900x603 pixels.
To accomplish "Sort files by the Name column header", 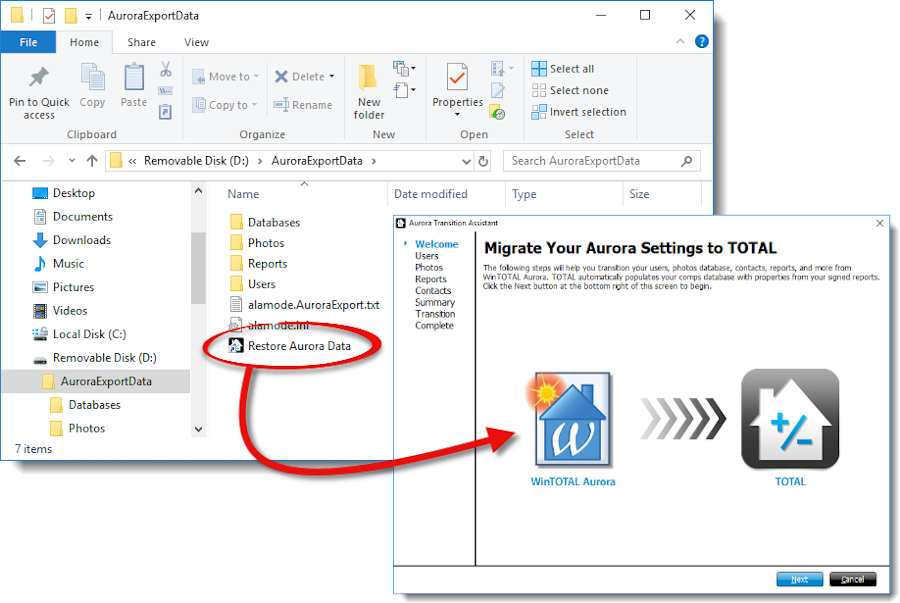I will click(x=243, y=194).
